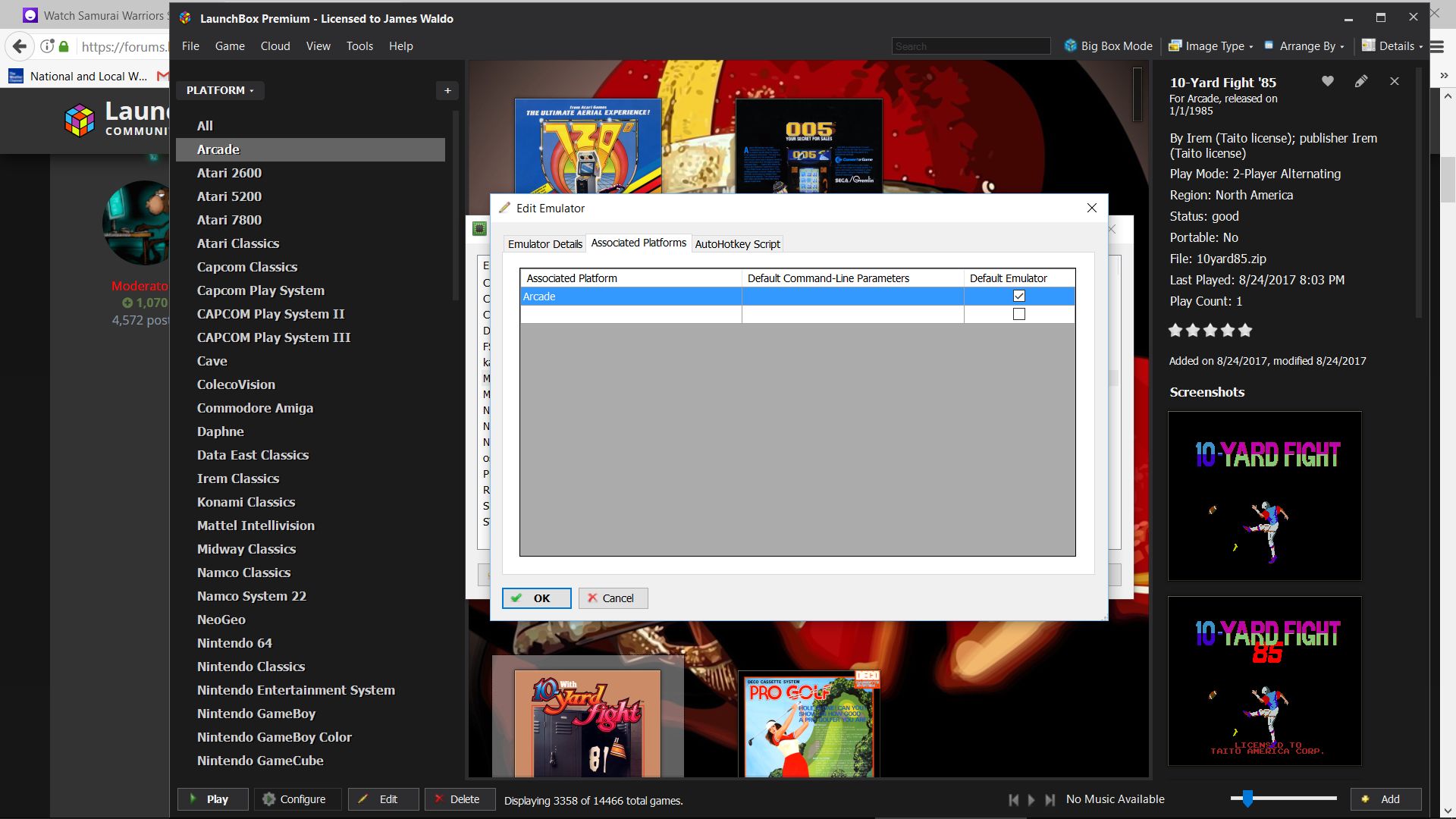This screenshot has width=1456, height=819.
Task: Click the browser tab Watch Samurai Warriors
Action: coord(95,15)
